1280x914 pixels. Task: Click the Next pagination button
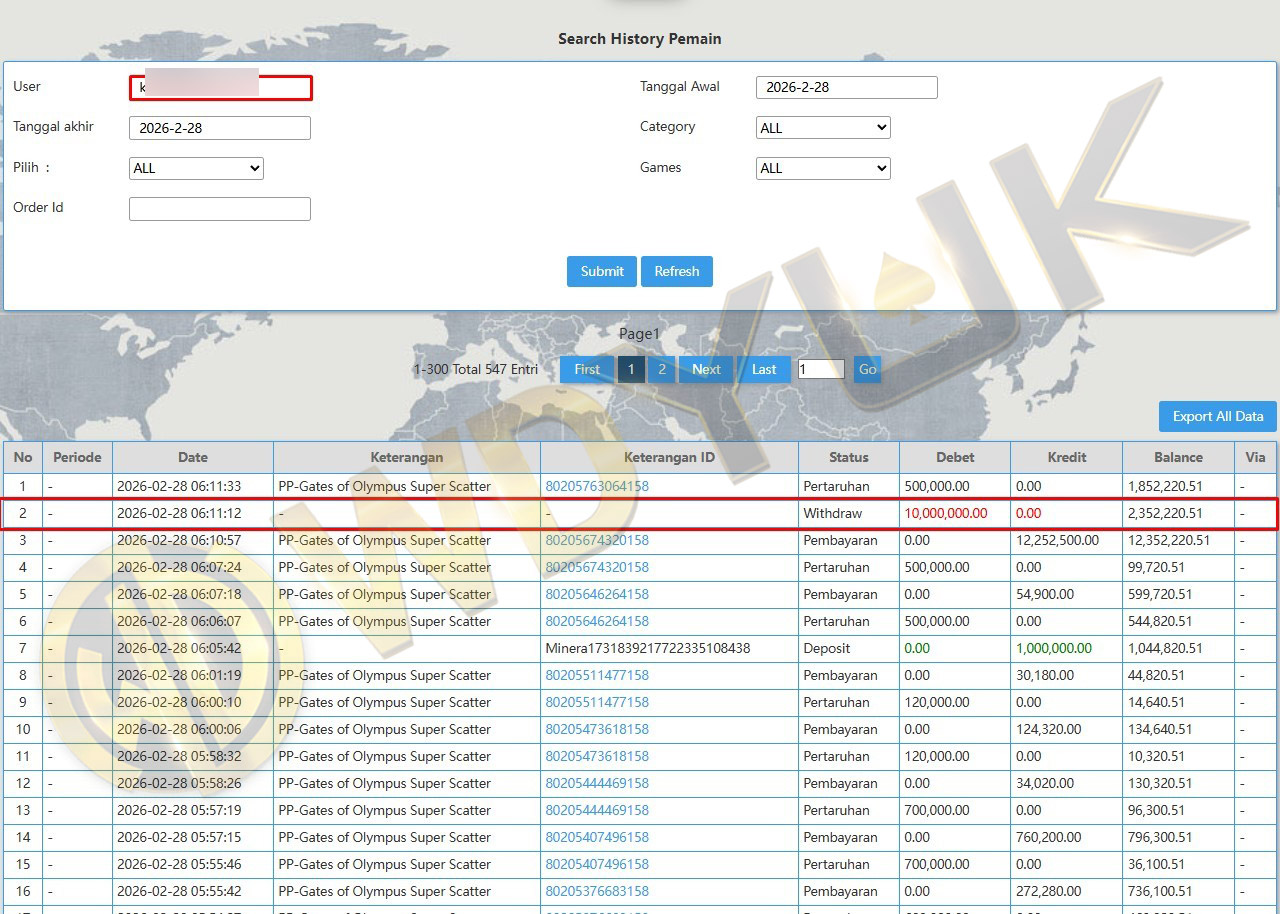[706, 369]
